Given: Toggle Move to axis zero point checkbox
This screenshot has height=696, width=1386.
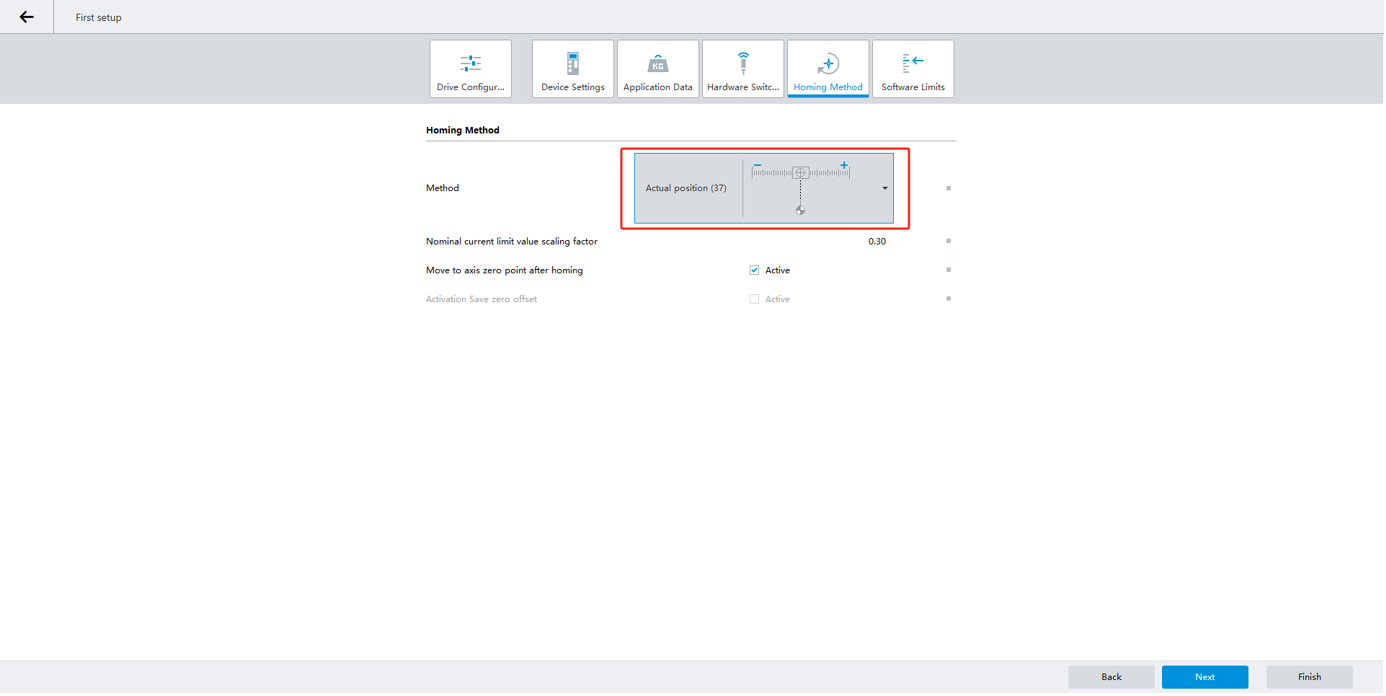Looking at the screenshot, I should pyautogui.click(x=754, y=270).
